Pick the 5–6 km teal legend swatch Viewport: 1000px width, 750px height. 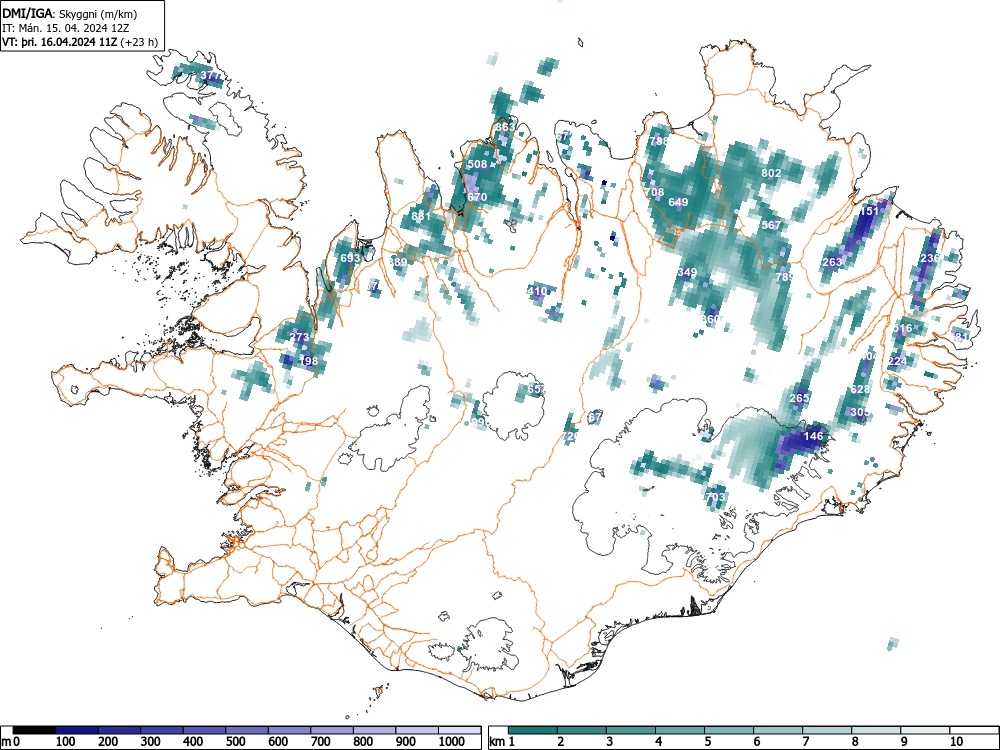pyautogui.click(x=730, y=730)
